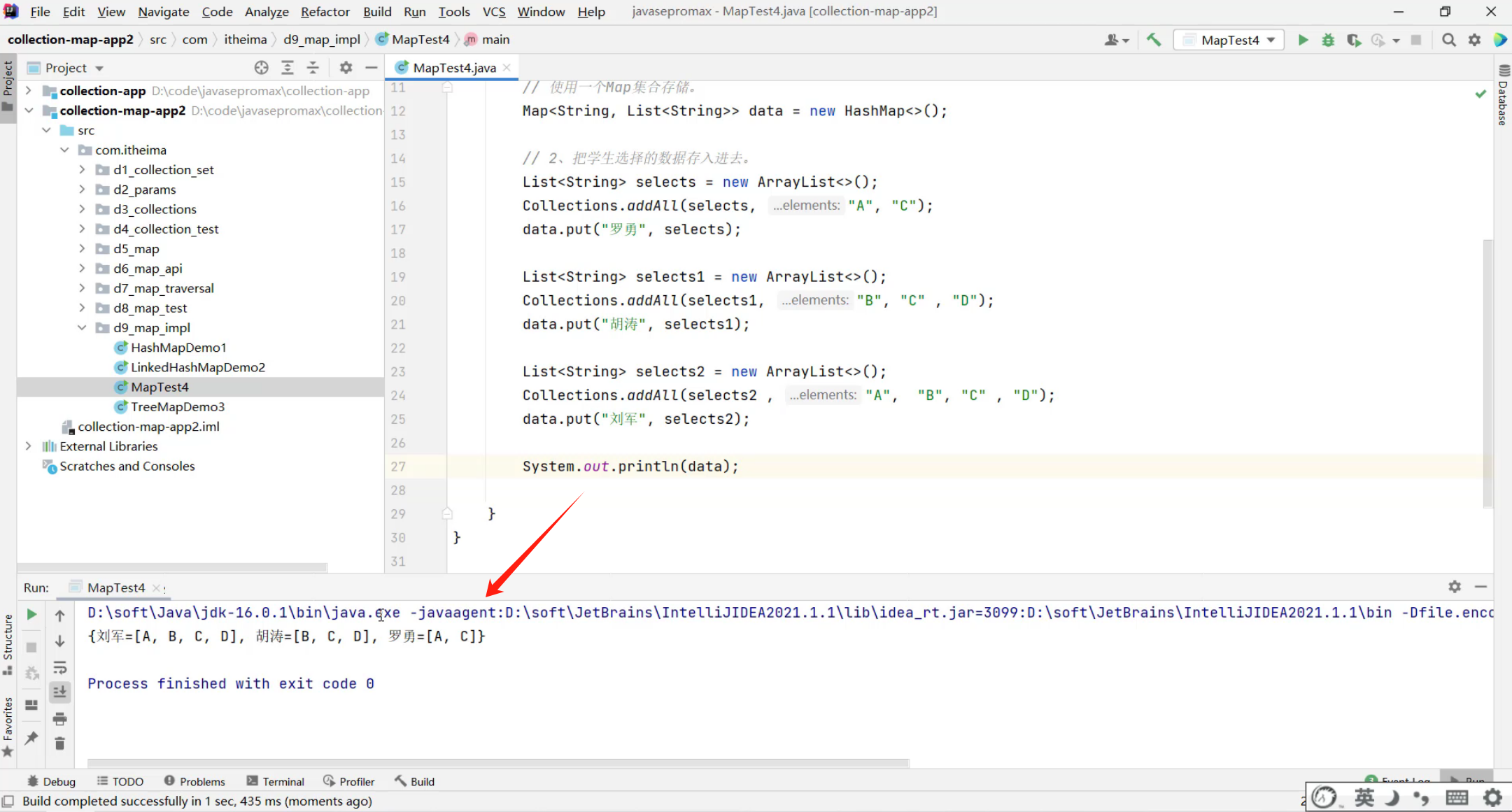Toggle soft-wrap in Run console
This screenshot has width=1512, height=812.
click(x=60, y=667)
